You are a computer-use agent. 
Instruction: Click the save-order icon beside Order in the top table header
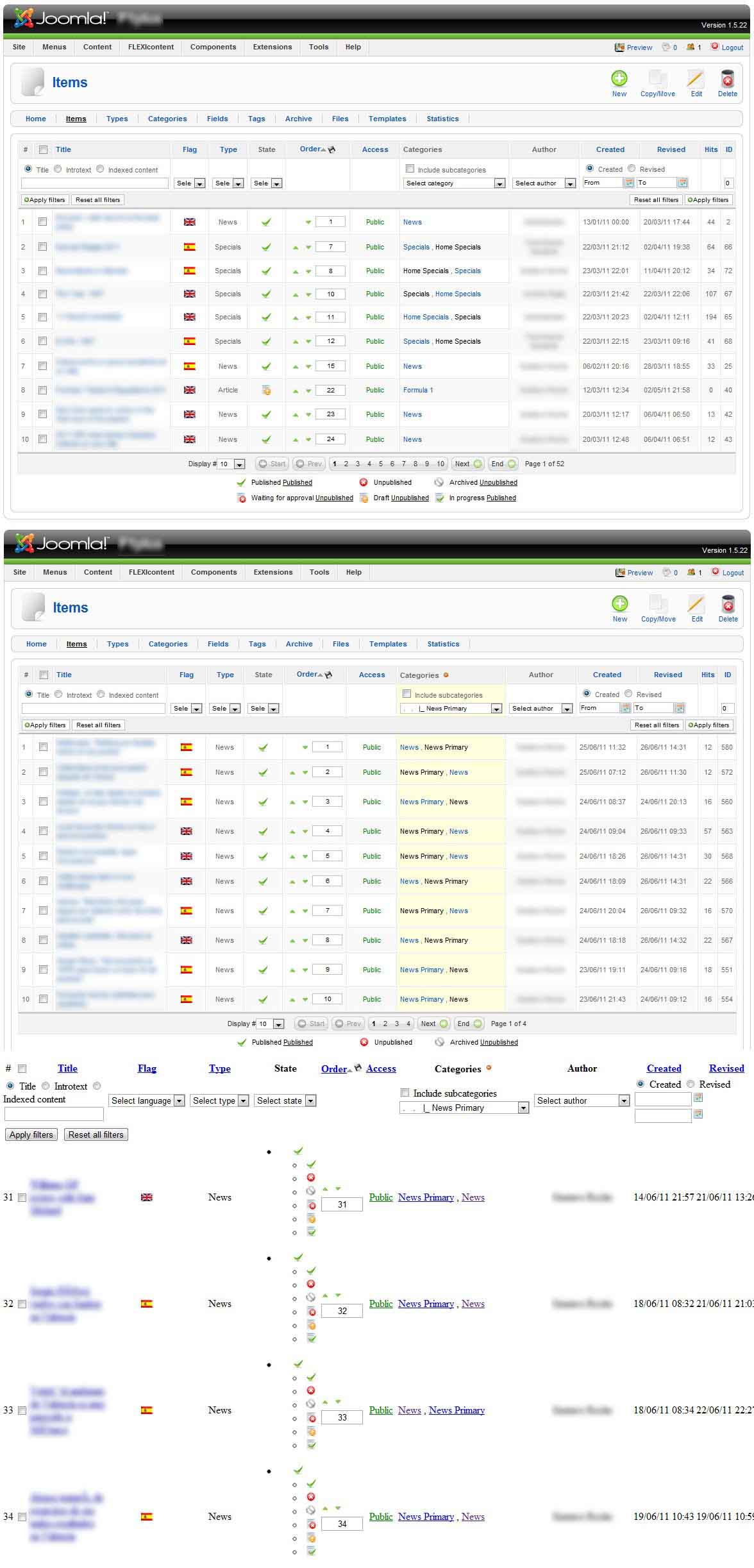coord(331,149)
